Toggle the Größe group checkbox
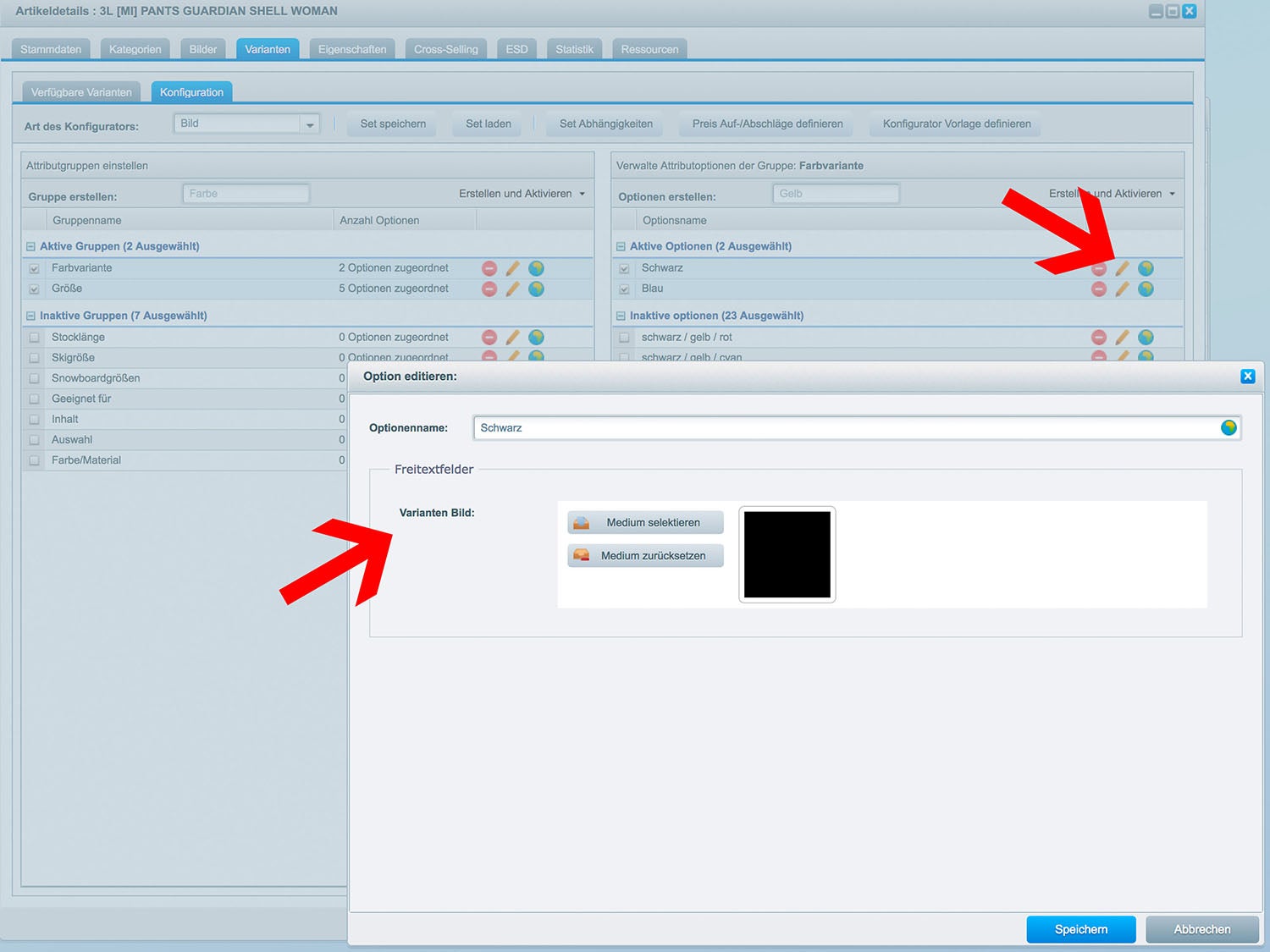The image size is (1270, 952). coord(35,289)
